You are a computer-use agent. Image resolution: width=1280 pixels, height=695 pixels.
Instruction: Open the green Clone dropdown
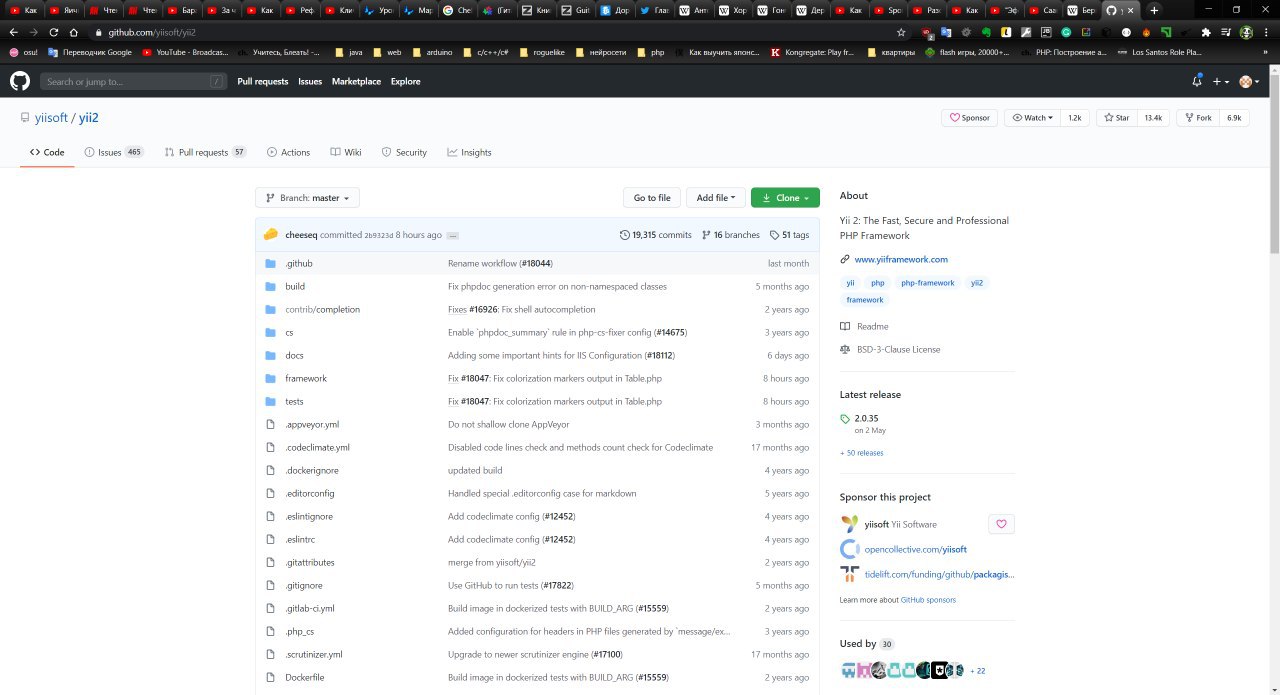785,197
